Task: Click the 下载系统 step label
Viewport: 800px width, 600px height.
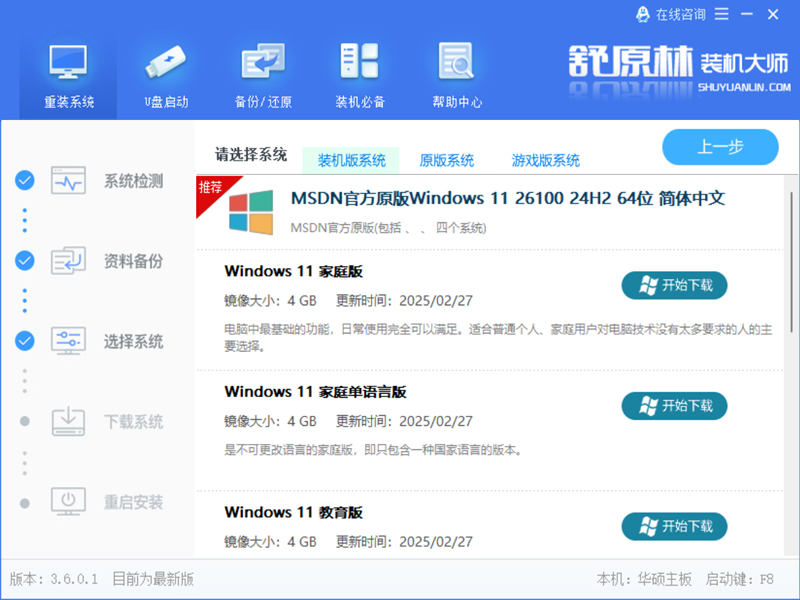Action: pyautogui.click(x=133, y=422)
